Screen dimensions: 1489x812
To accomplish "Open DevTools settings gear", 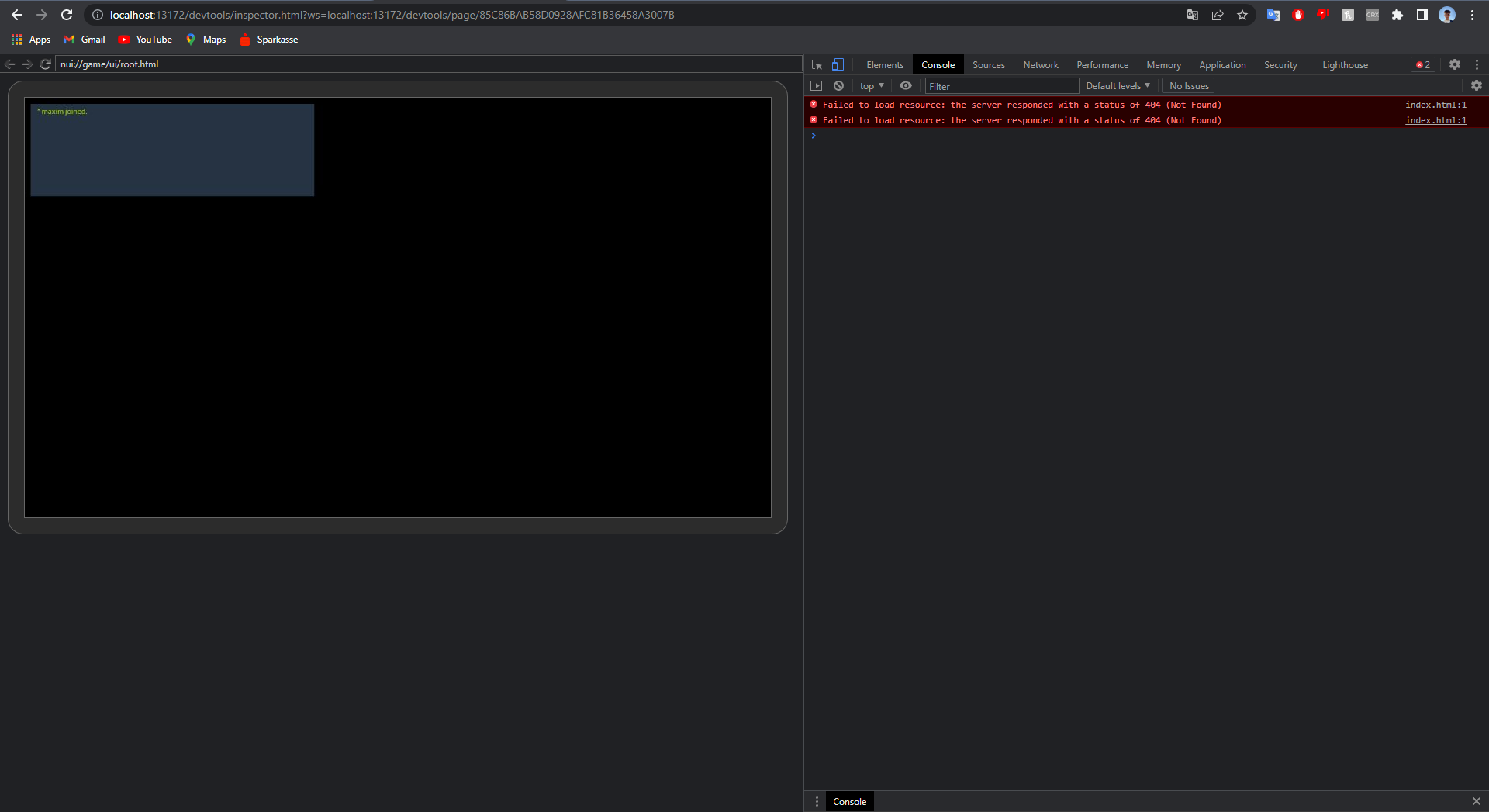I will [x=1455, y=64].
